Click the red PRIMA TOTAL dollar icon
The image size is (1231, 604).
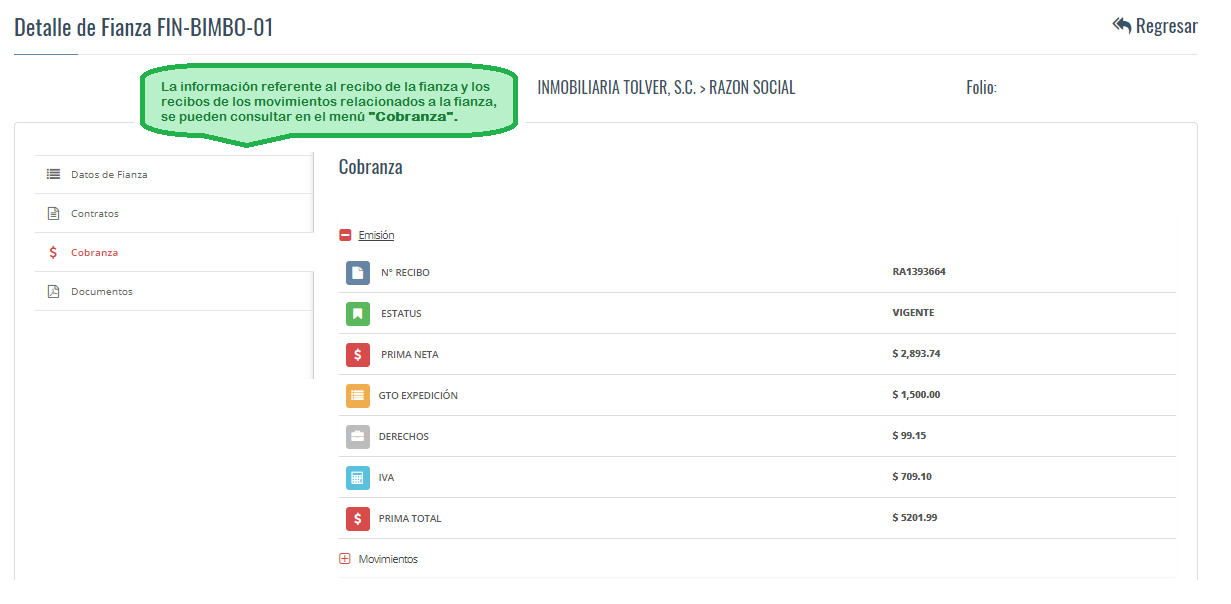[x=358, y=518]
